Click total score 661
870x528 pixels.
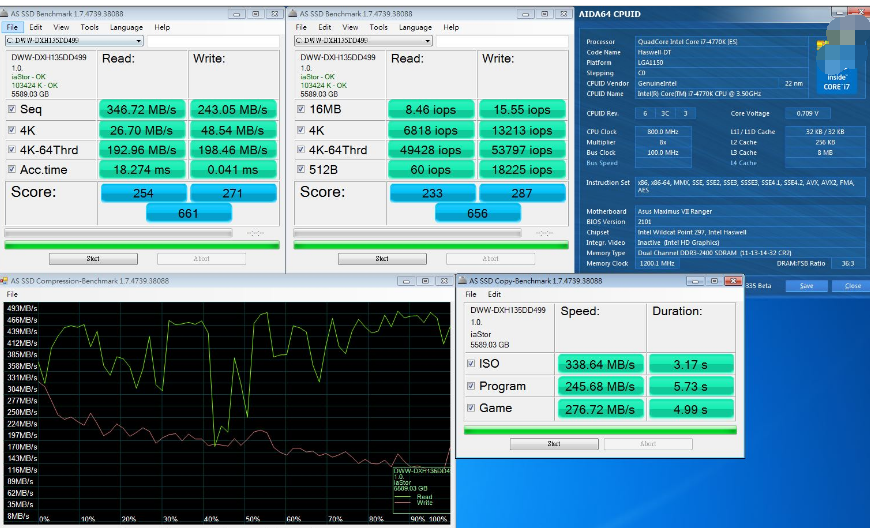[189, 213]
